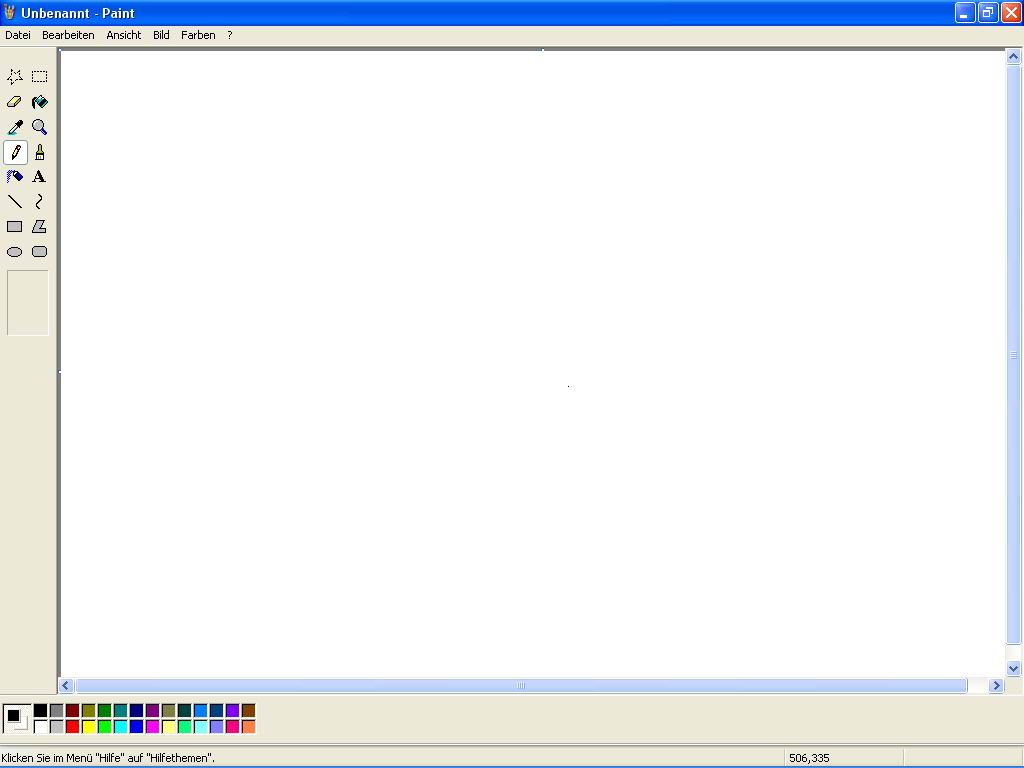Click the Paint icon in the title bar
The image size is (1024, 768).
[9, 12]
